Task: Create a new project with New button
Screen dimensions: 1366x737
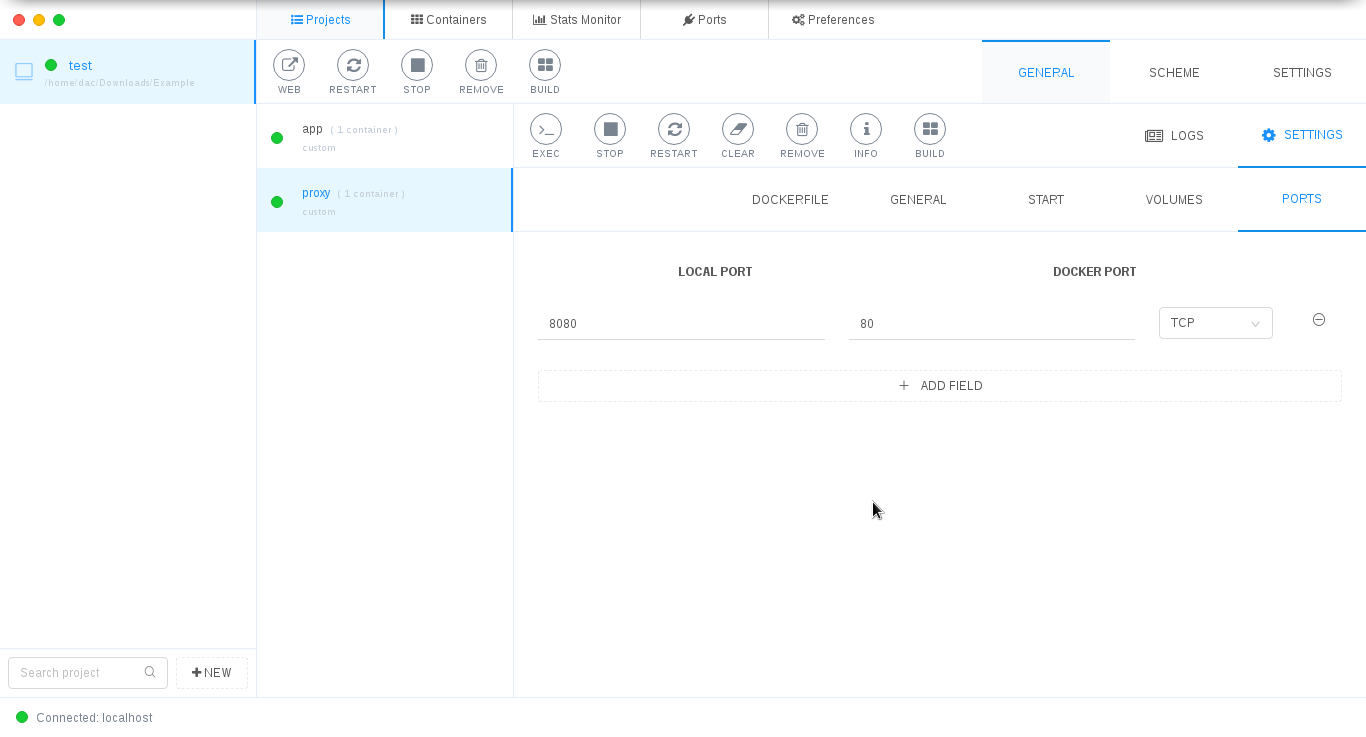Action: (x=212, y=673)
